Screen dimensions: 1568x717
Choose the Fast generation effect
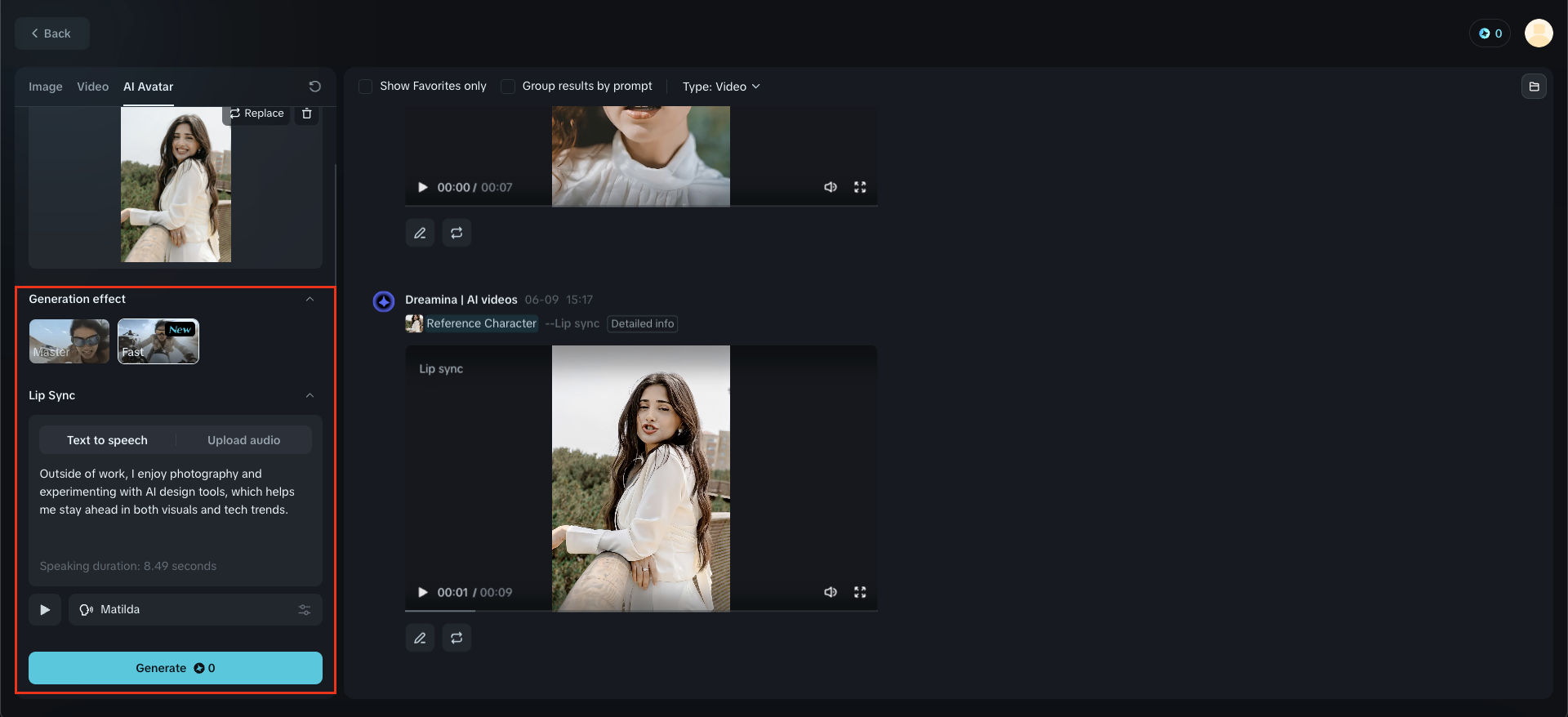[x=158, y=341]
